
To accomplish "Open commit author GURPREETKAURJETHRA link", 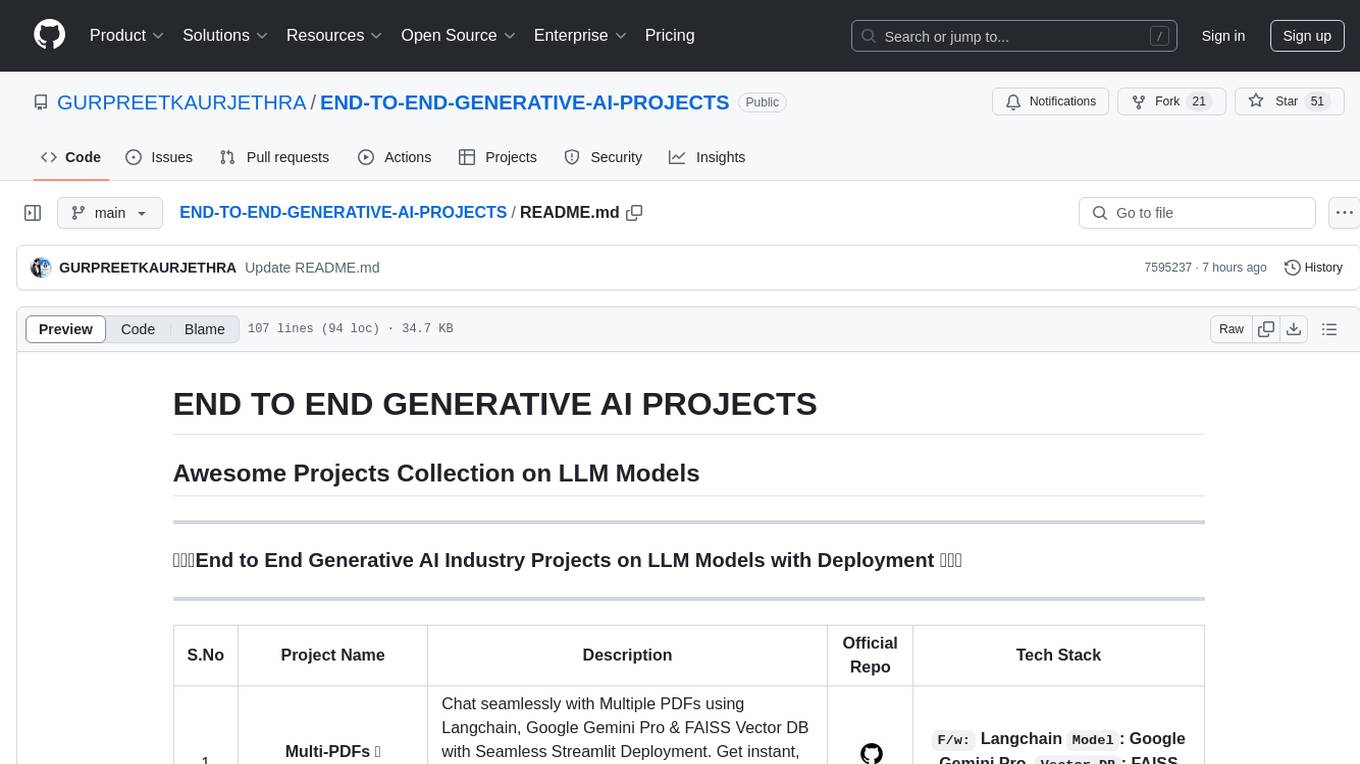I will click(x=148, y=268).
